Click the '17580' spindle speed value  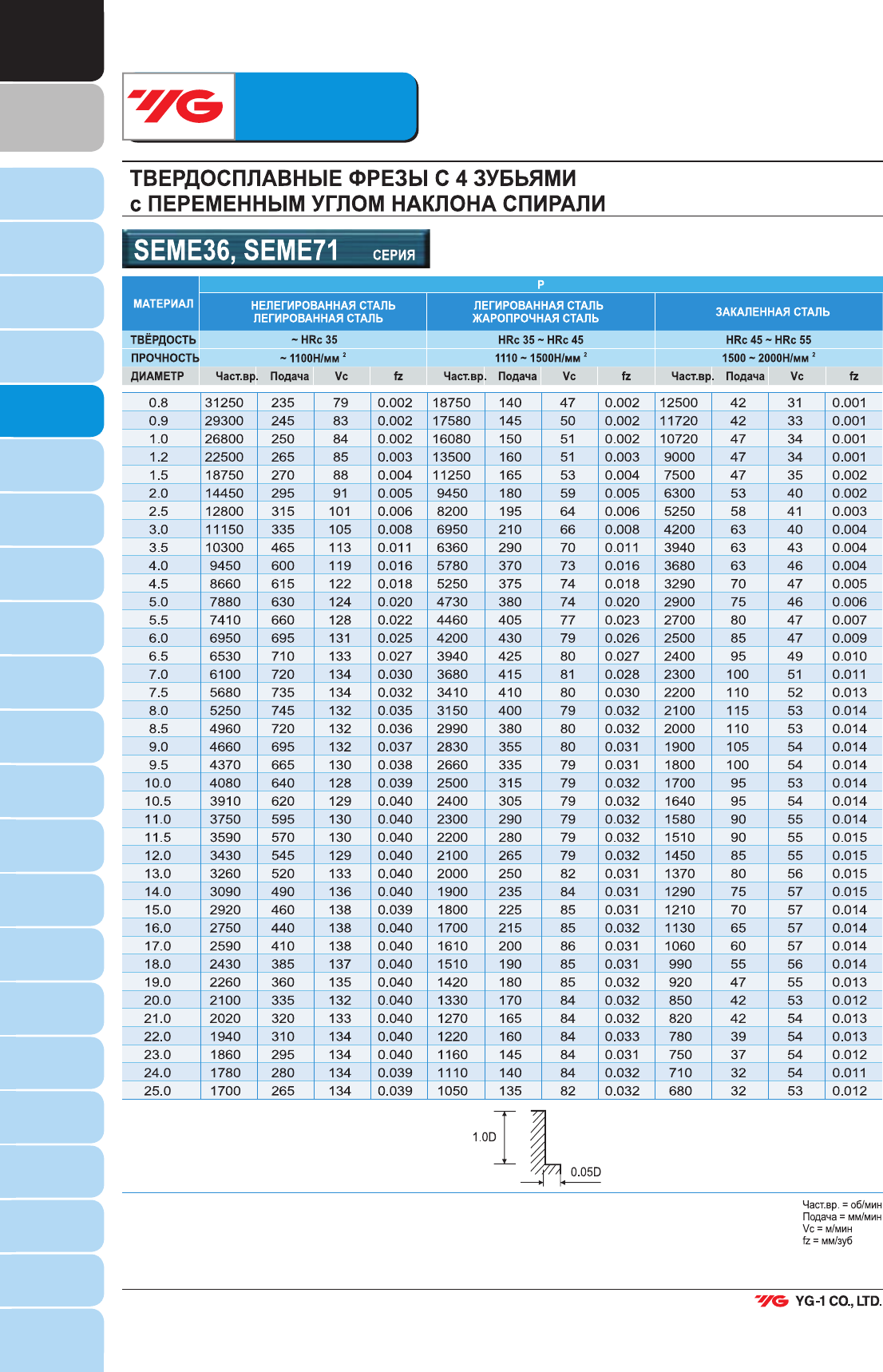(452, 421)
